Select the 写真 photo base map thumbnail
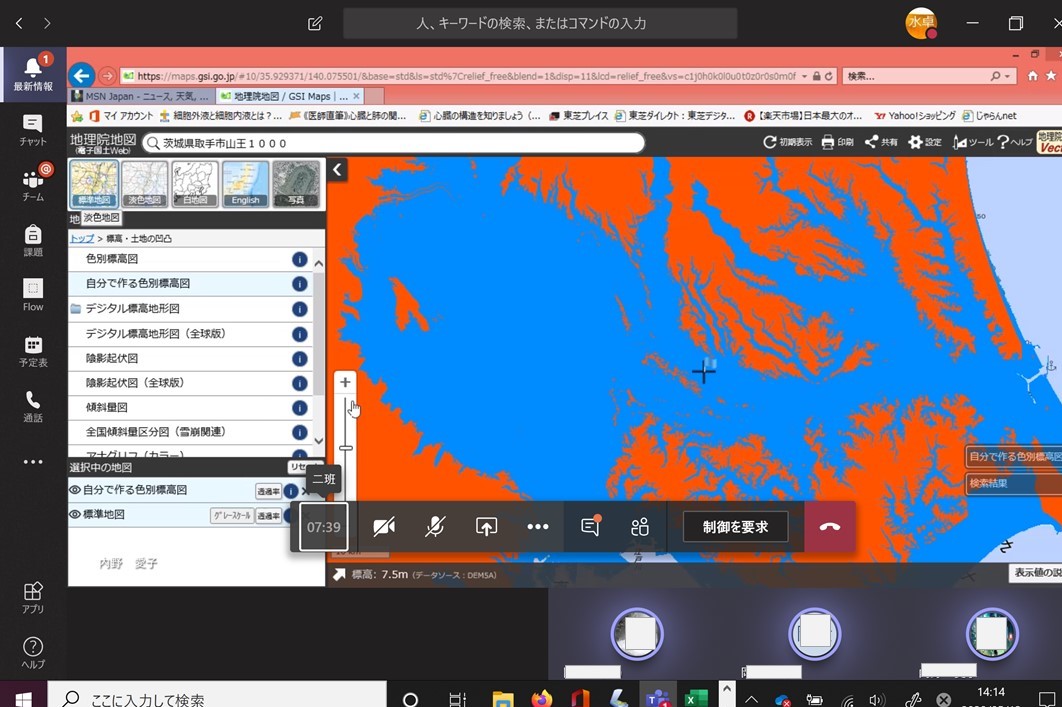This screenshot has height=707, width=1062. coord(296,184)
